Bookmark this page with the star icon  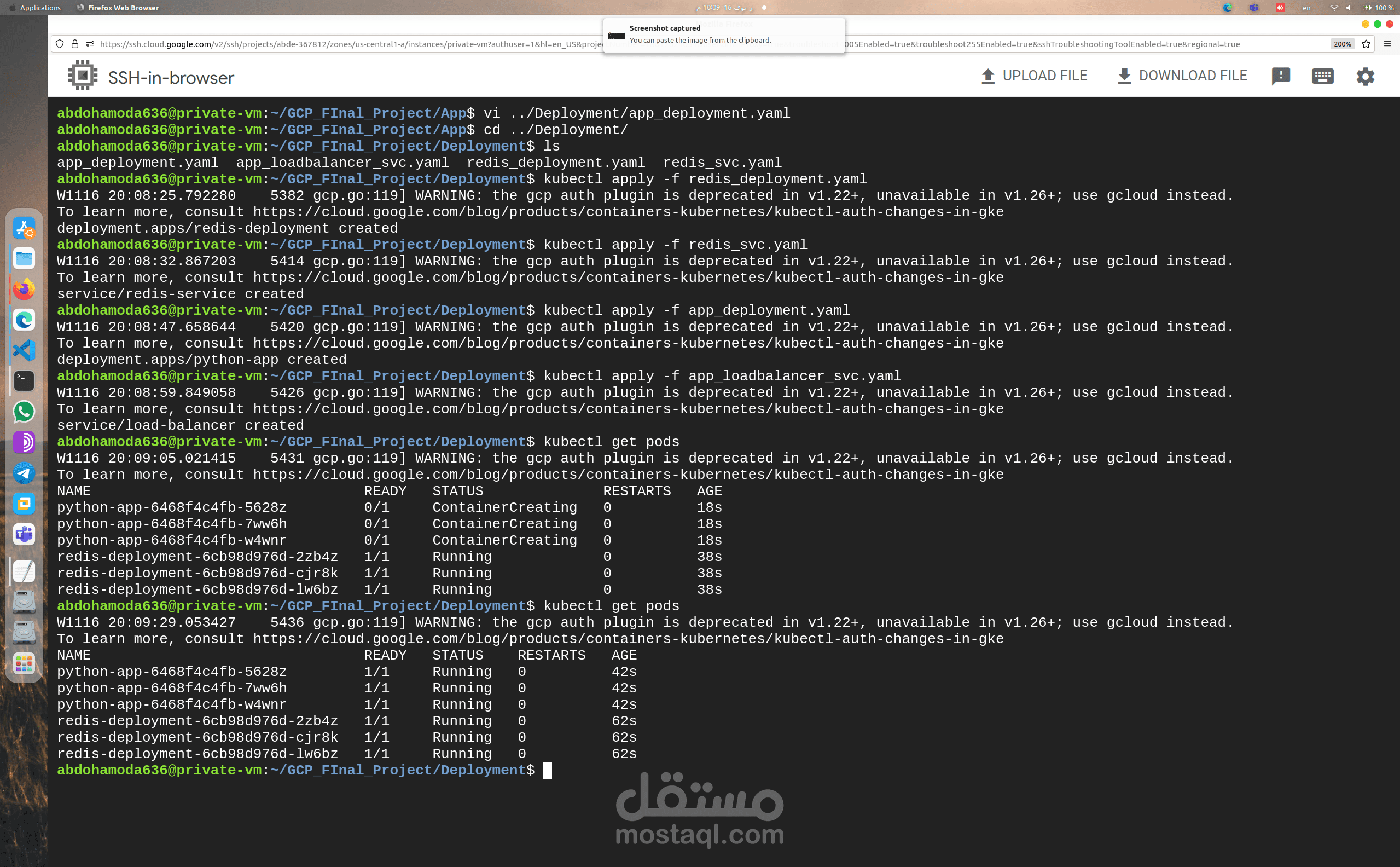[x=1366, y=44]
